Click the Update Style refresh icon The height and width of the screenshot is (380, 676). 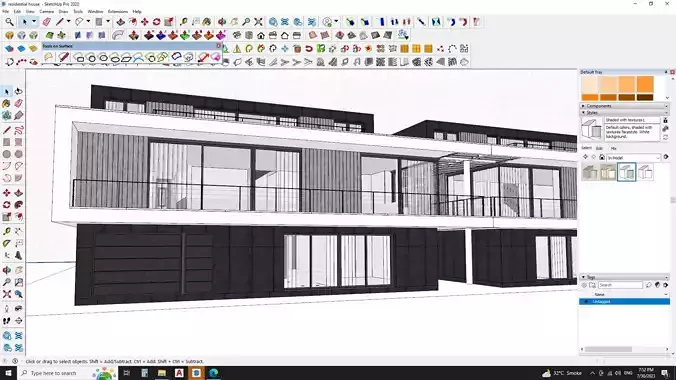[665, 137]
